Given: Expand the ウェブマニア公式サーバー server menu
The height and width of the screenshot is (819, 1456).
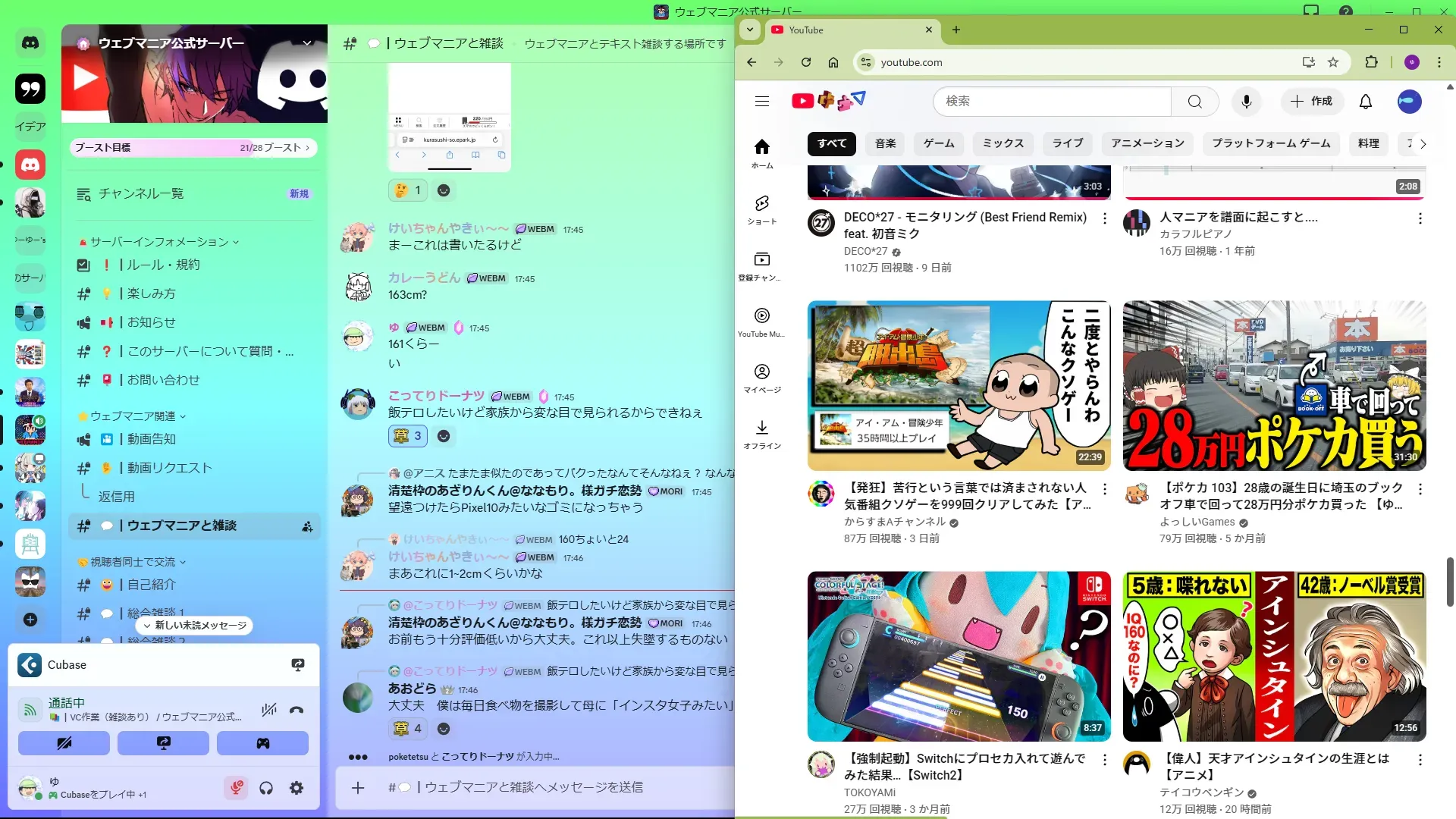Looking at the screenshot, I should point(307,43).
